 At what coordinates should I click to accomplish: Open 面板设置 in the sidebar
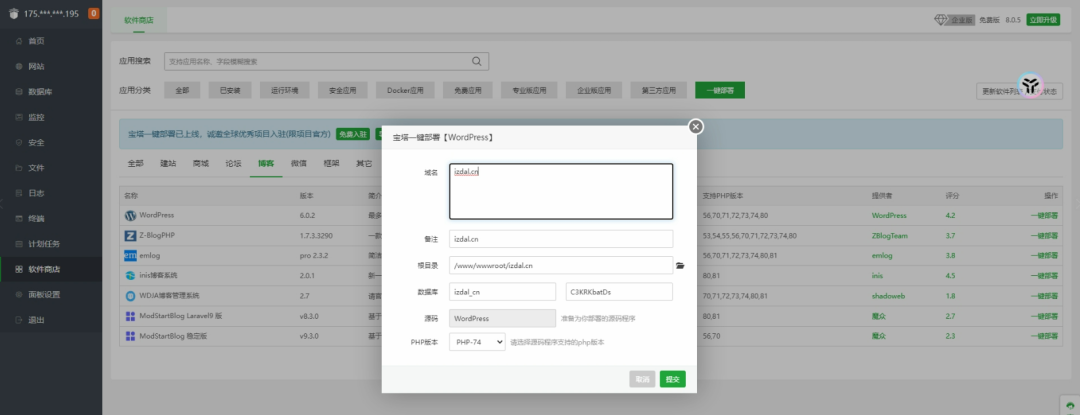click(44, 295)
